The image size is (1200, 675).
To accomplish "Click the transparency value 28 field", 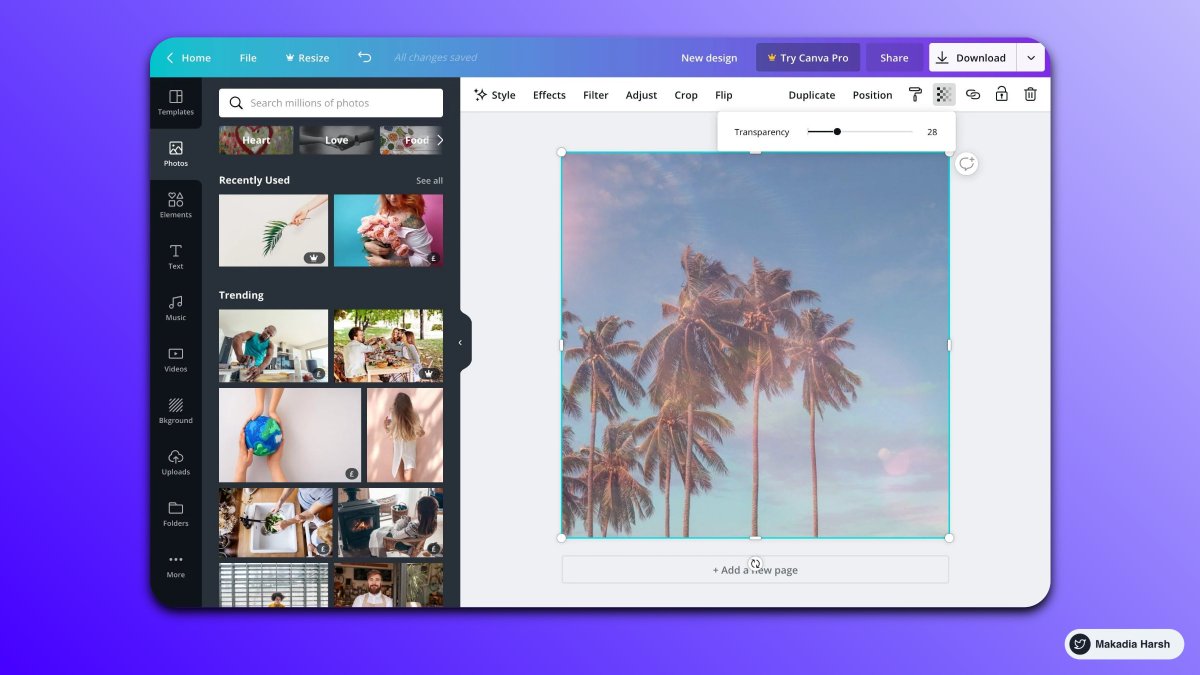I will click(x=932, y=132).
